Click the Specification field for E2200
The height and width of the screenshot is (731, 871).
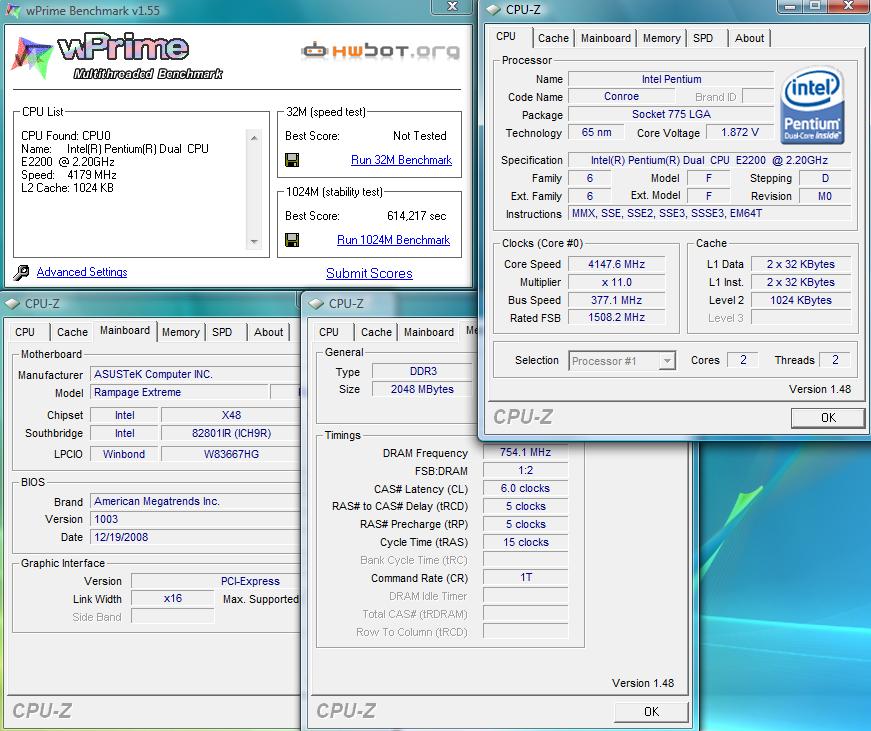pos(709,161)
